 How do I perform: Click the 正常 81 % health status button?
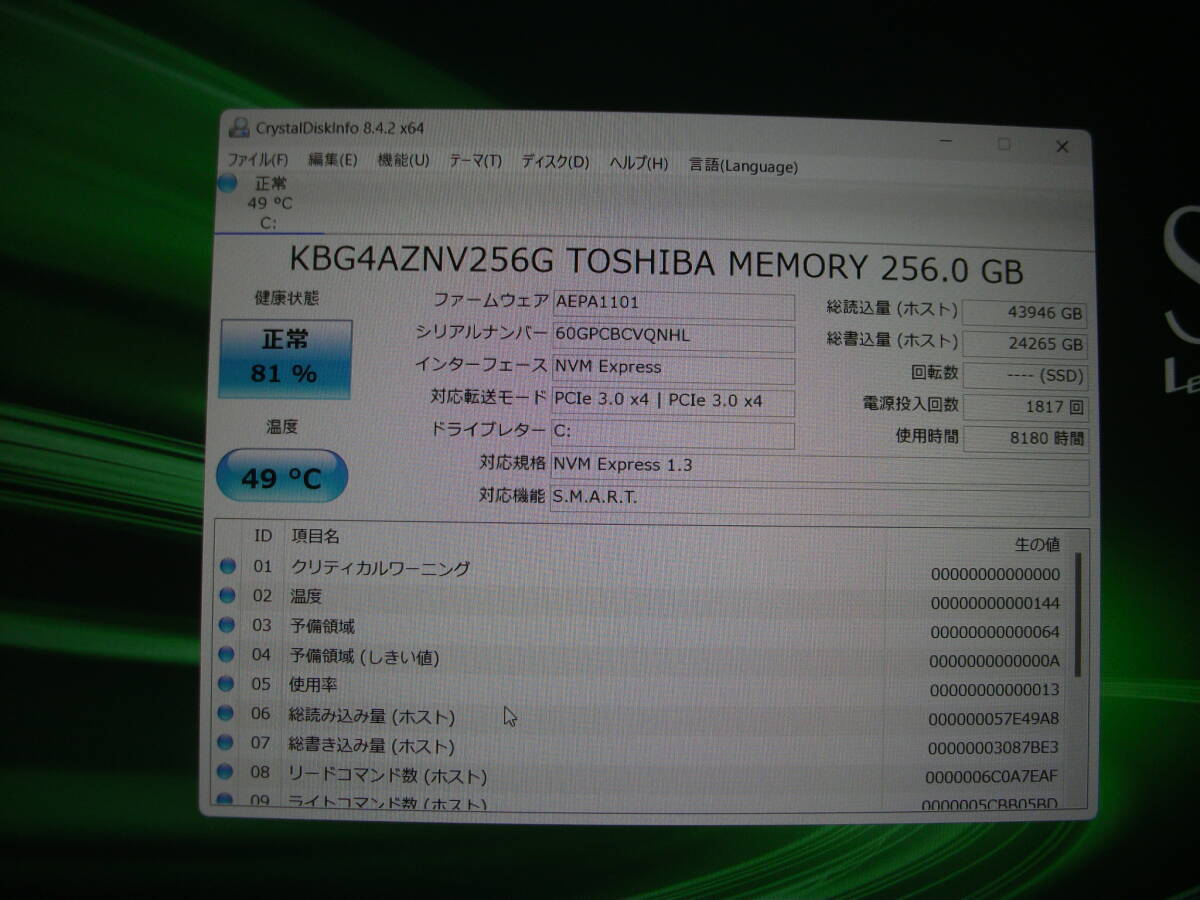point(285,358)
